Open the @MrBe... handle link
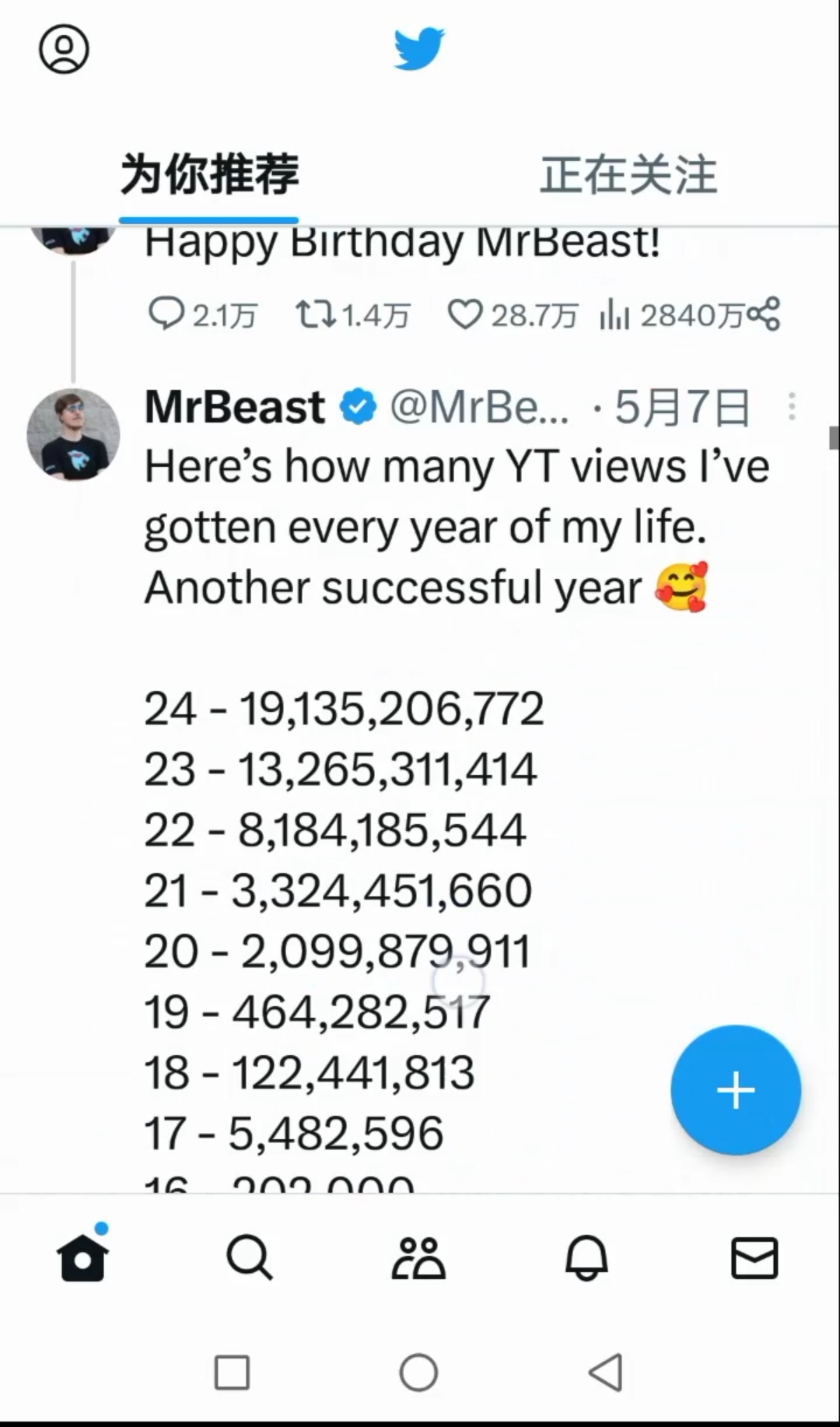This screenshot has width=840, height=1427. pos(479,407)
